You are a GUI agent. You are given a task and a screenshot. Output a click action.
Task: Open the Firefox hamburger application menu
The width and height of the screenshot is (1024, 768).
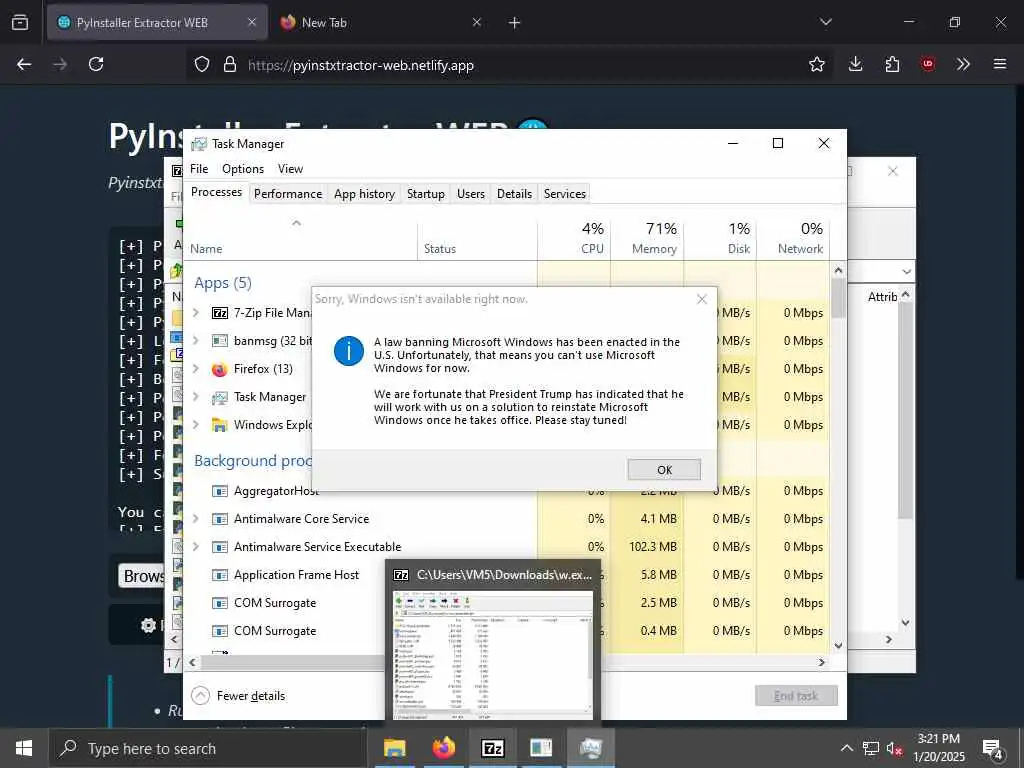click(1000, 64)
